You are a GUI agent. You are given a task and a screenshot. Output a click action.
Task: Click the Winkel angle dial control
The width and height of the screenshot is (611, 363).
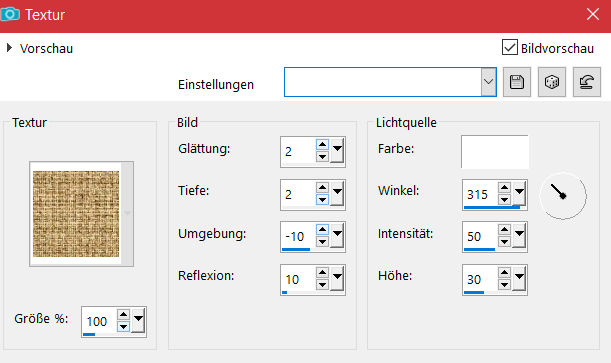pyautogui.click(x=563, y=196)
